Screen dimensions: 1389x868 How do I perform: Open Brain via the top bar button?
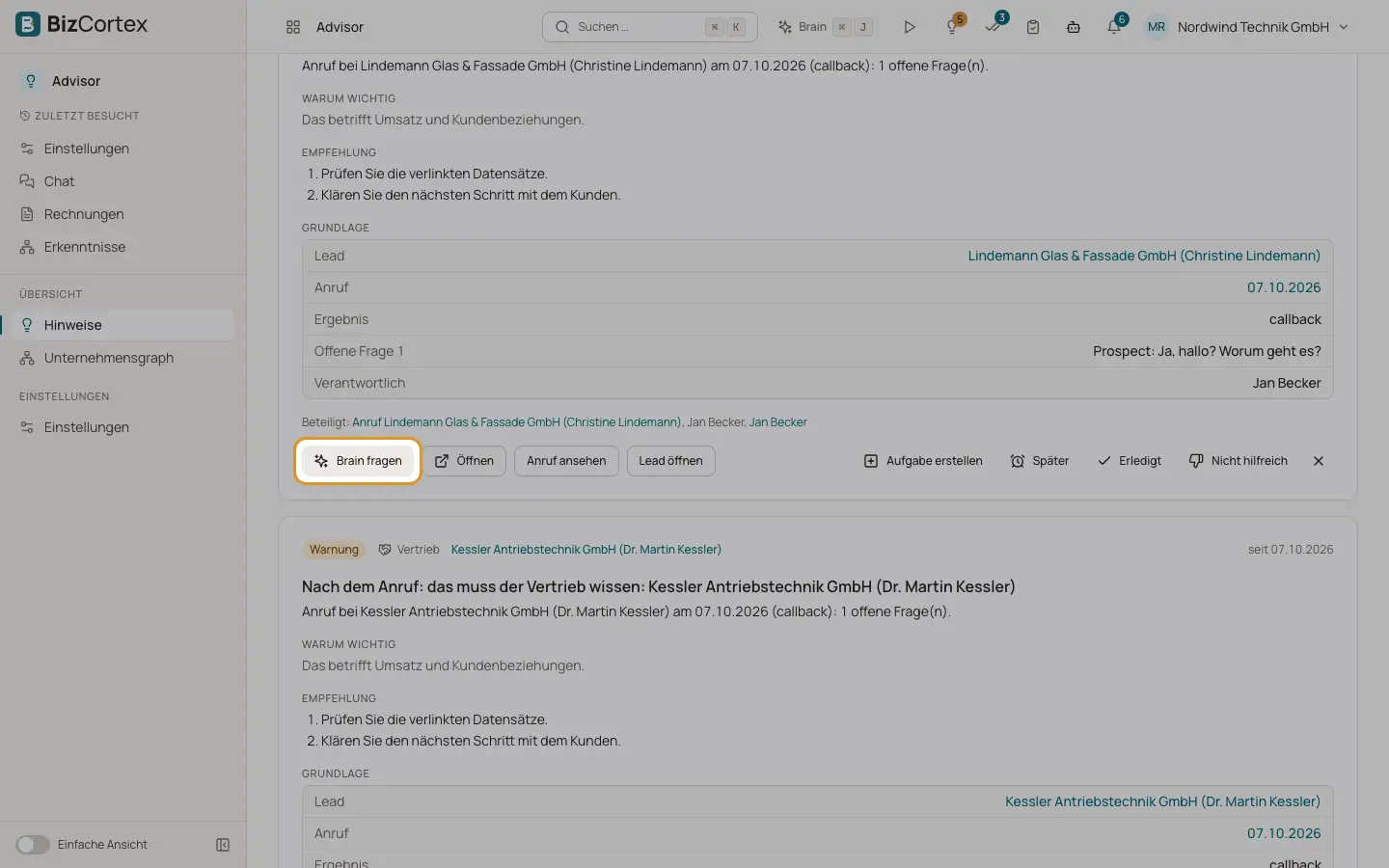pyautogui.click(x=826, y=27)
